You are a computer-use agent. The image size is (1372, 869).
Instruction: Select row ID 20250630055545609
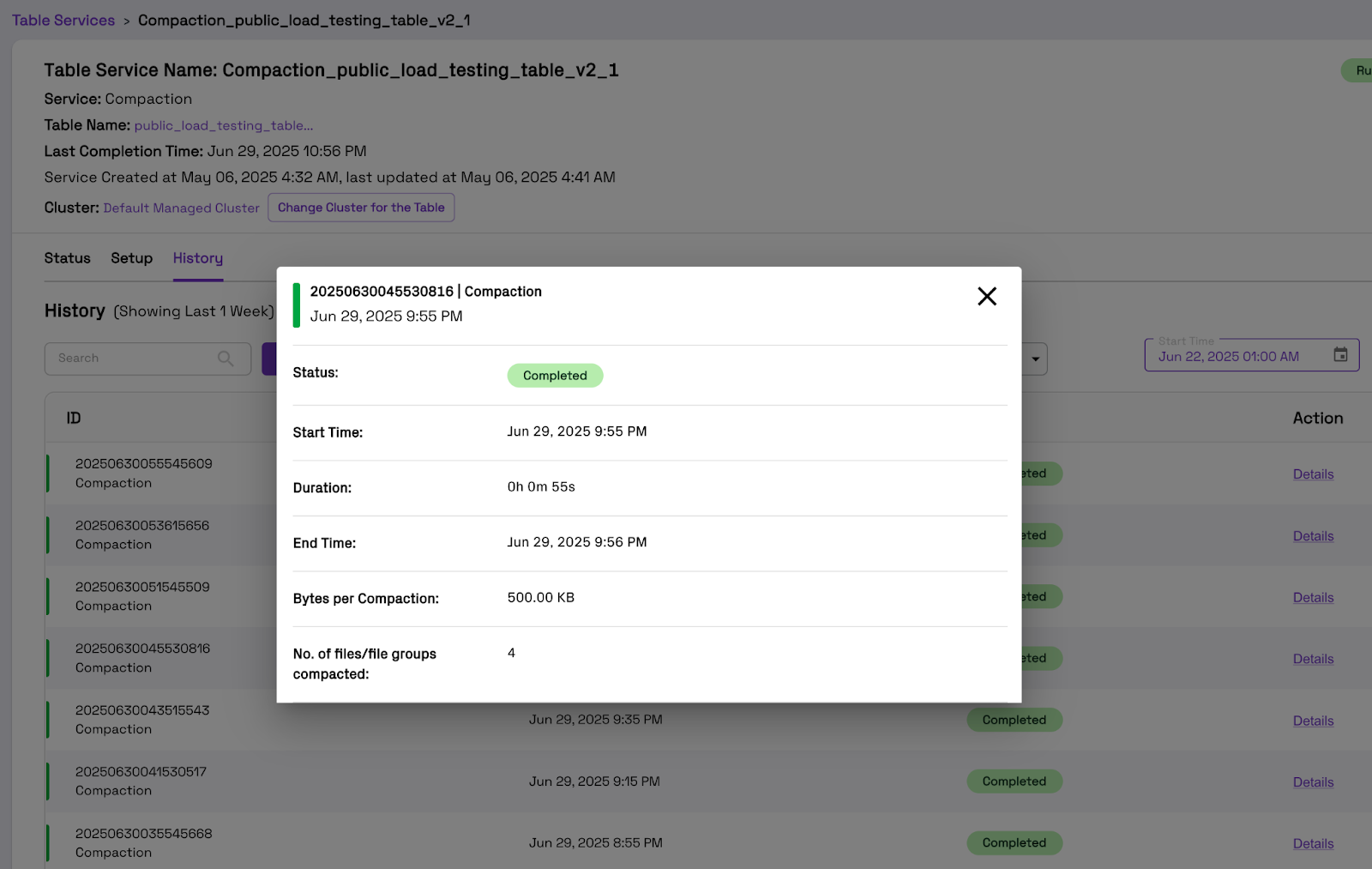coord(143,464)
